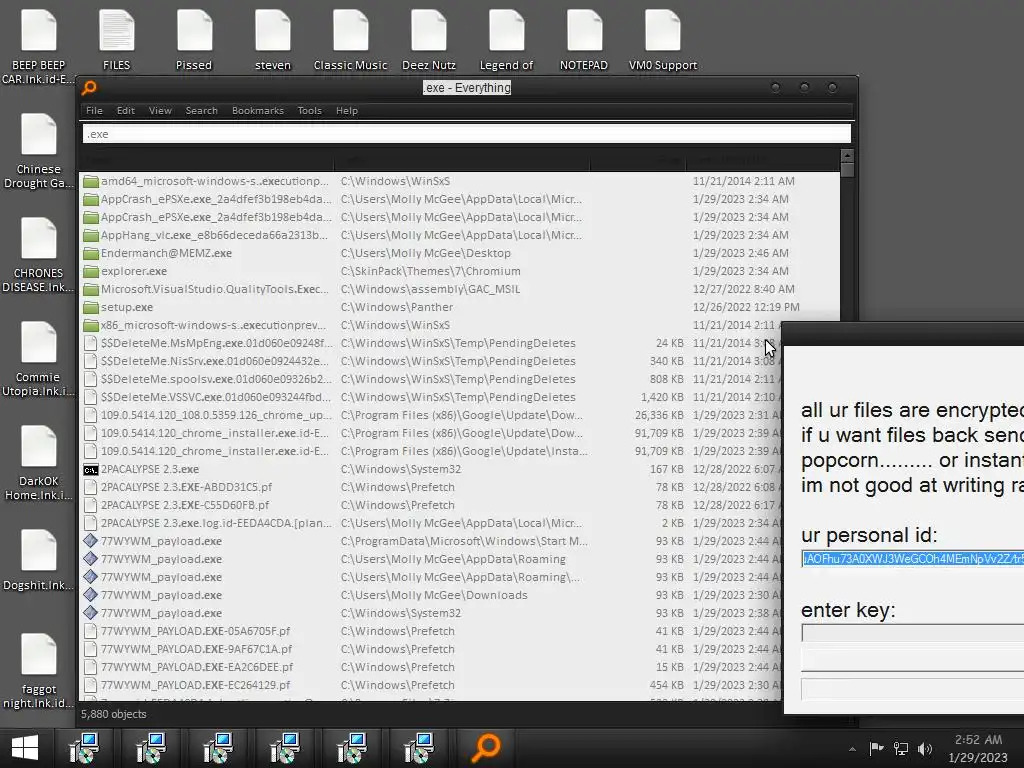This screenshot has width=1024, height=768.
Task: Open the File menu
Action: (94, 110)
